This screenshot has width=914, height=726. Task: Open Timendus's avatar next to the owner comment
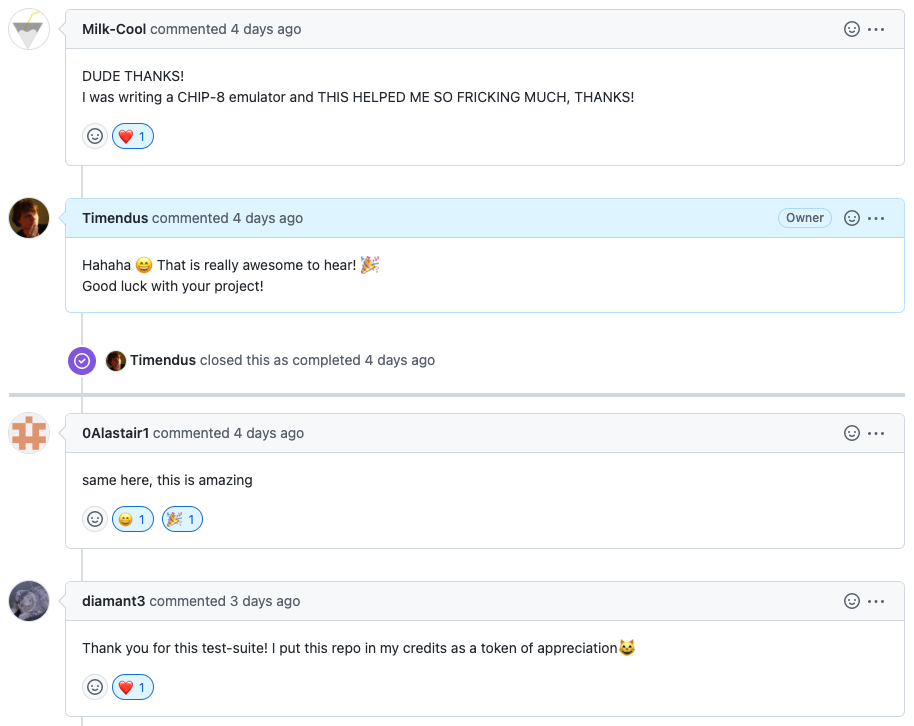pos(29,218)
